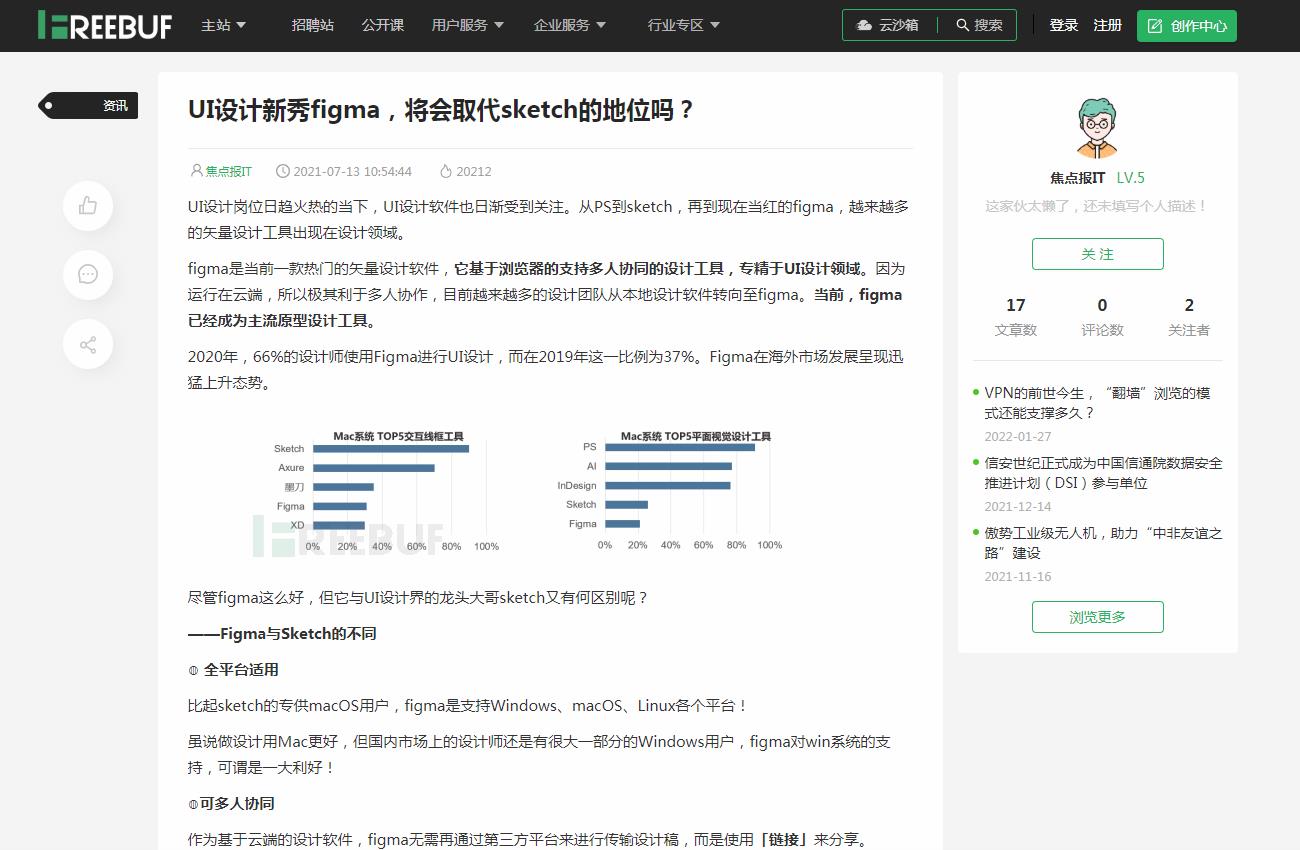Click the heading ——Figma与Sketch的不同

coord(282,634)
